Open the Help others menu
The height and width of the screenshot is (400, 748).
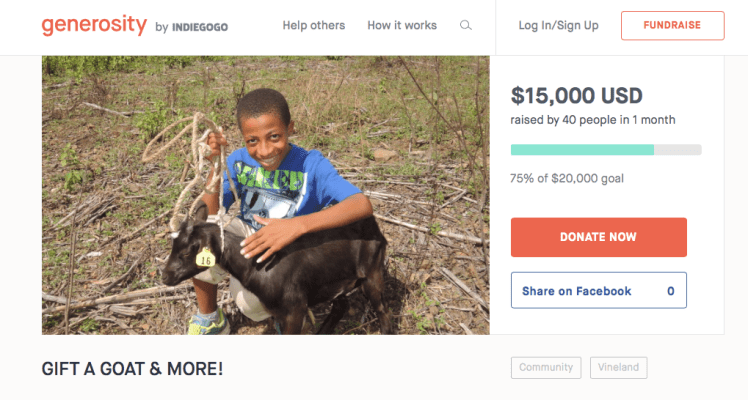click(x=313, y=26)
